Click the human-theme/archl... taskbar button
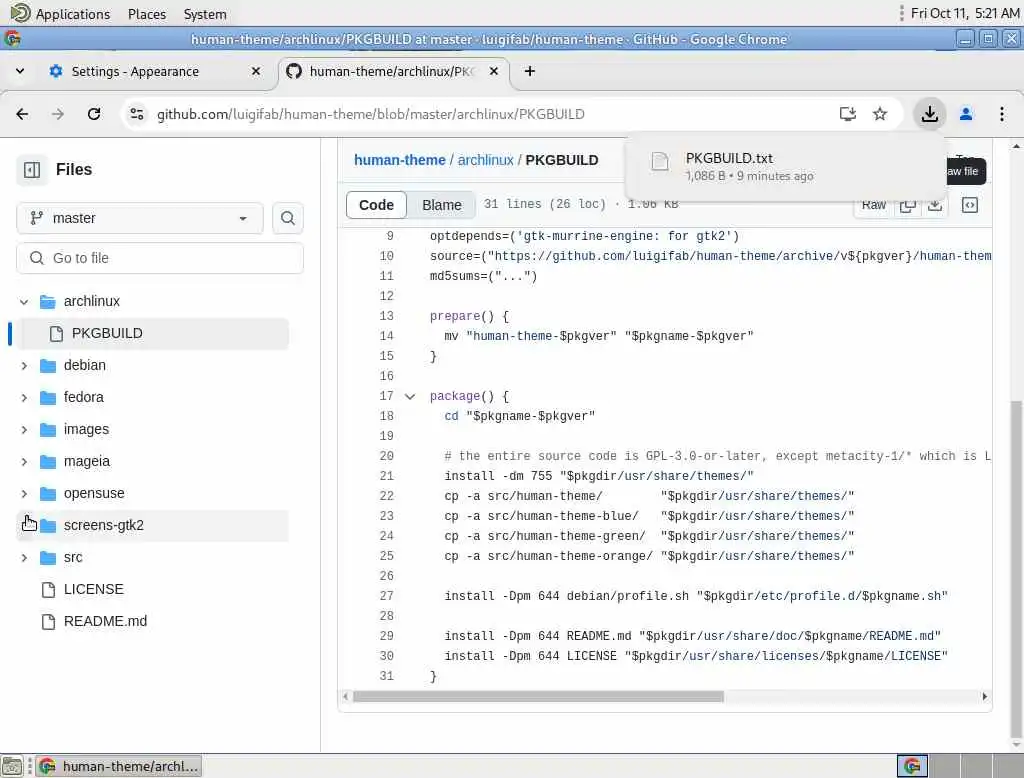This screenshot has width=1024, height=778. point(119,766)
